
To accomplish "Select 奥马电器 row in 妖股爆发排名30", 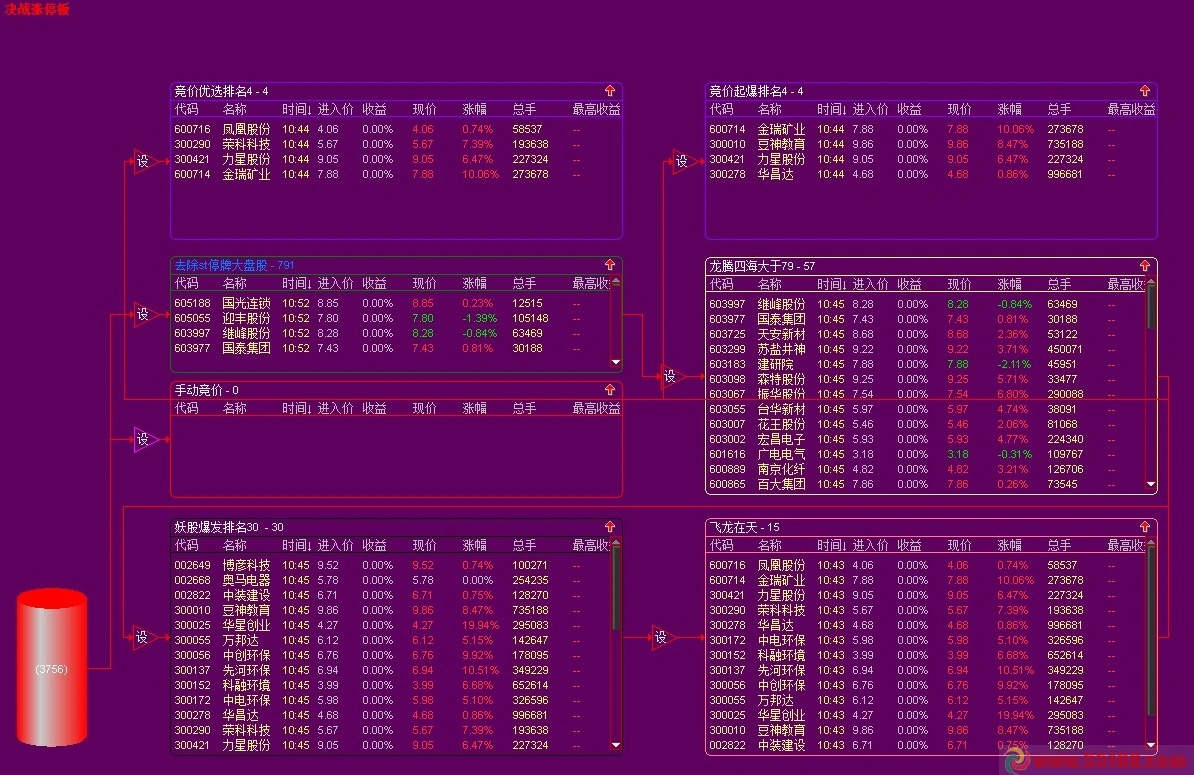I will [x=391, y=580].
